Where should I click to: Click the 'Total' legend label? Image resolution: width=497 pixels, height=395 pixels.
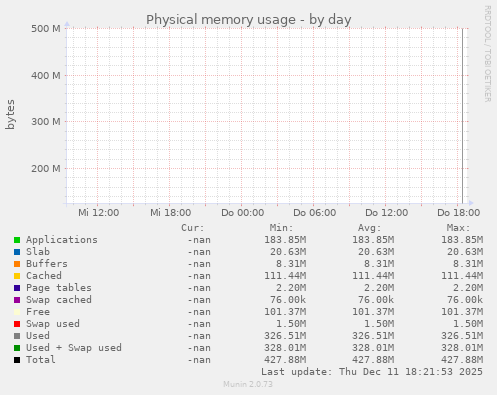(x=41, y=360)
